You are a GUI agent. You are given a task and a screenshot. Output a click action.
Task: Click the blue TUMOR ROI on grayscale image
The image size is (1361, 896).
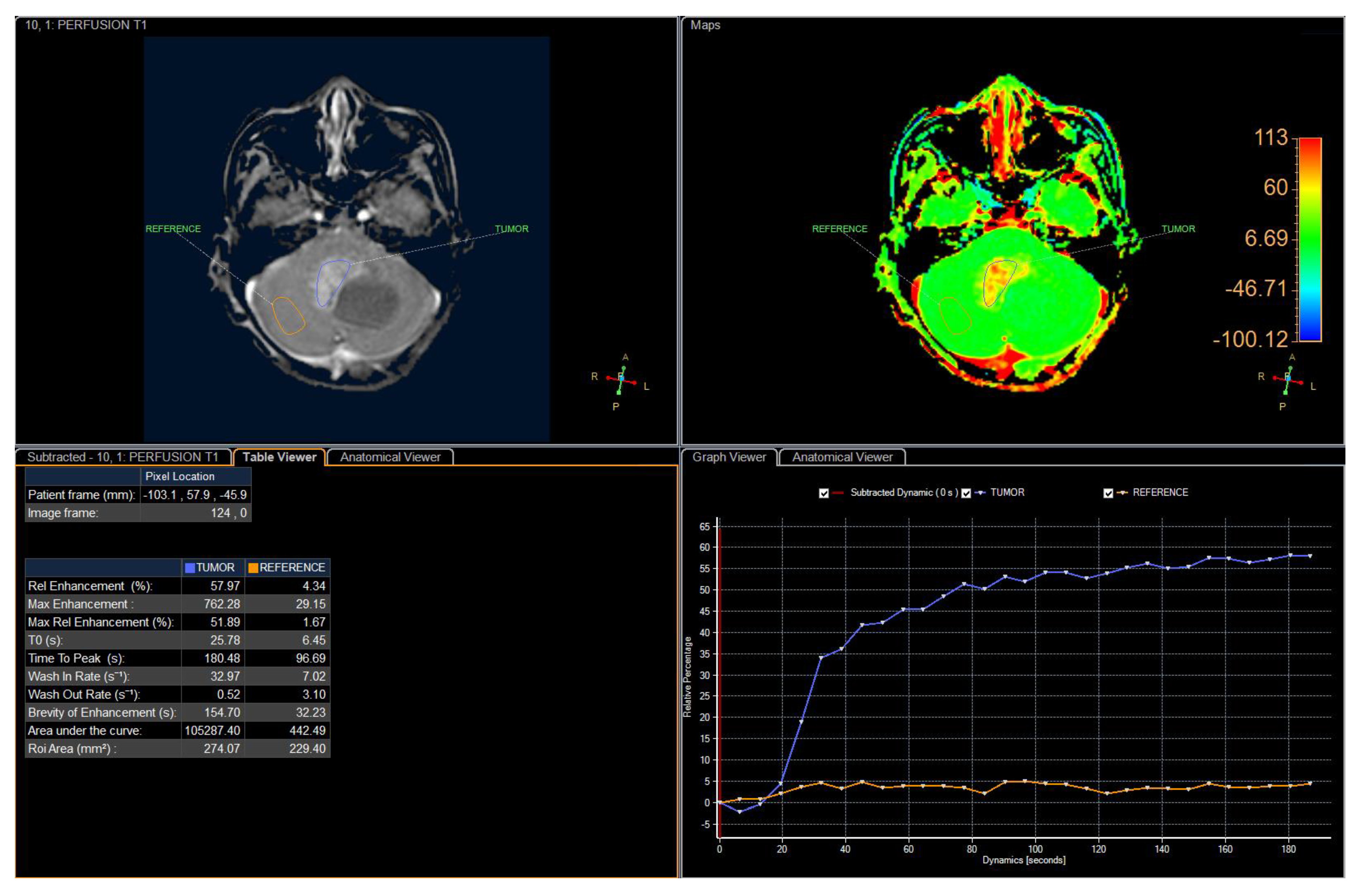(332, 282)
